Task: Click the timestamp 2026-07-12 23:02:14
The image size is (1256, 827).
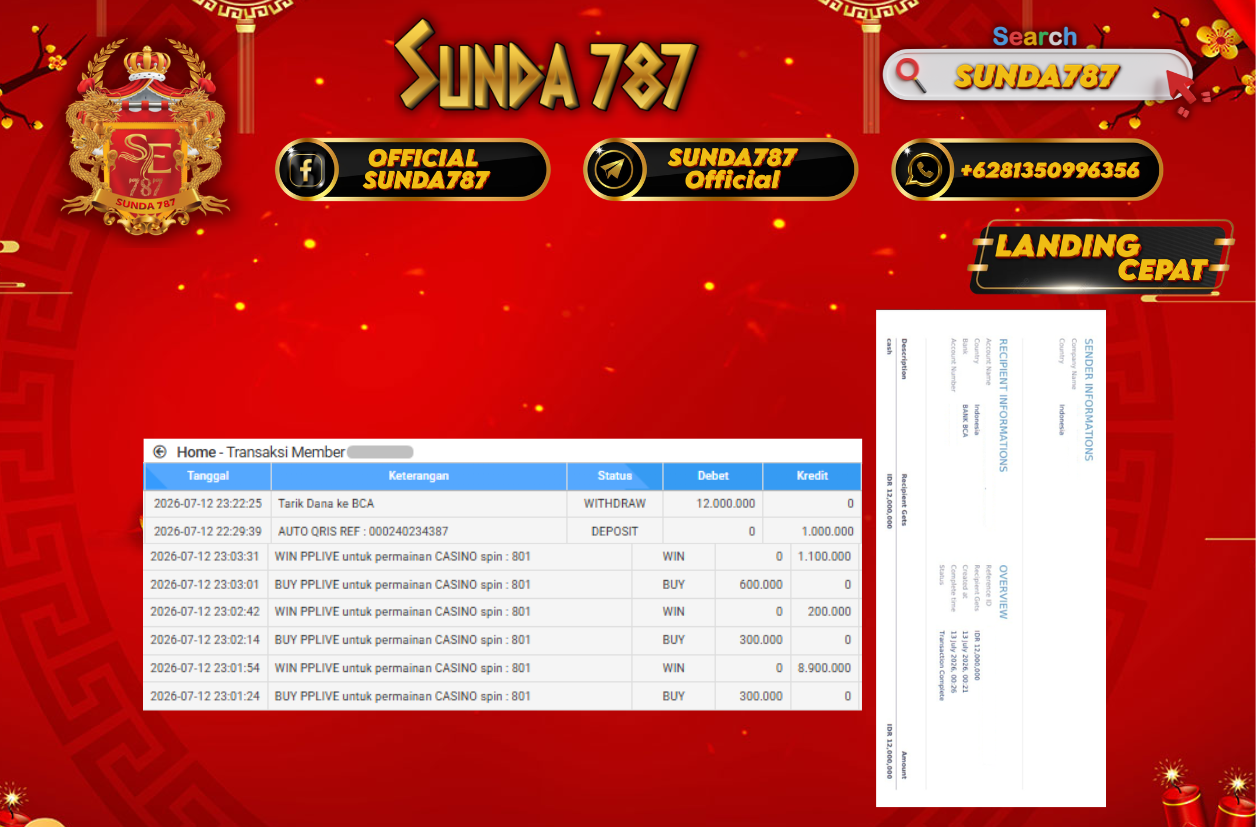Action: [205, 639]
